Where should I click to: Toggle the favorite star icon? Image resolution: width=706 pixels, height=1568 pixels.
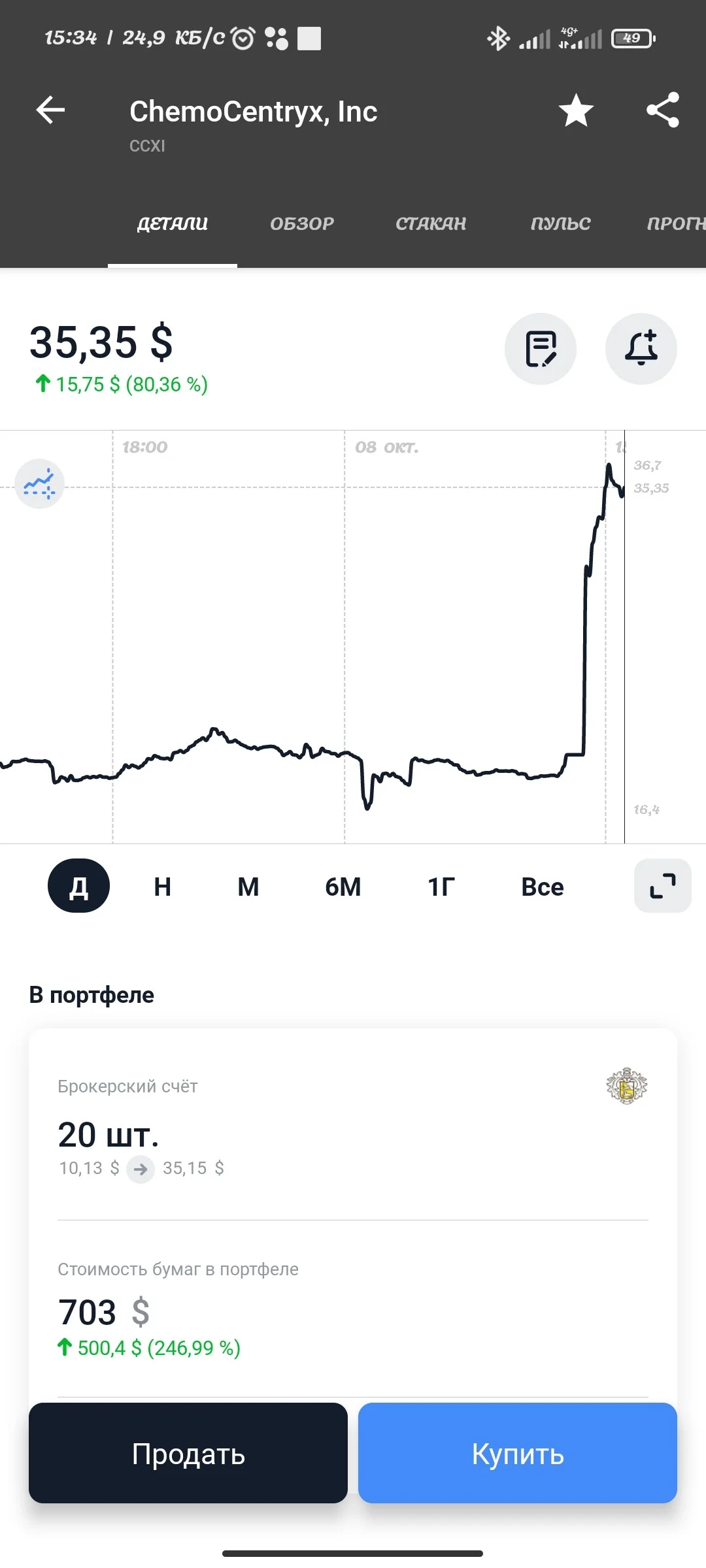(x=576, y=110)
